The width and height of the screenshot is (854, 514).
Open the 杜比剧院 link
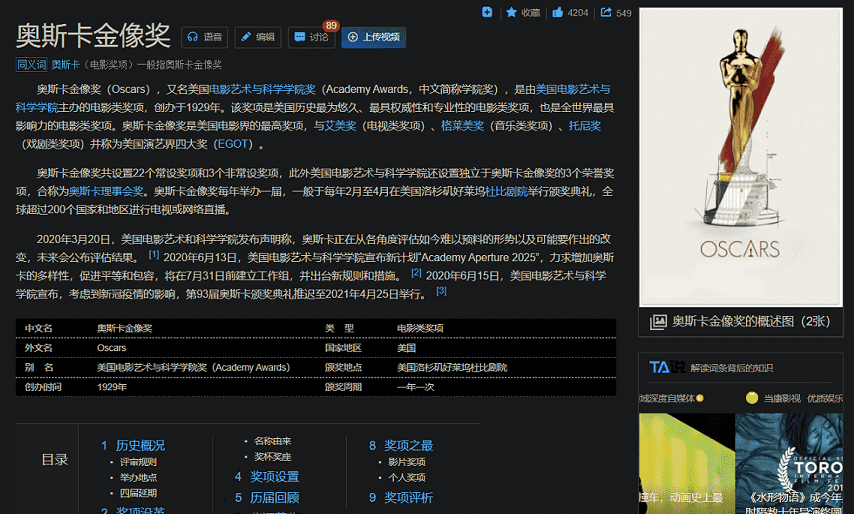[504, 191]
